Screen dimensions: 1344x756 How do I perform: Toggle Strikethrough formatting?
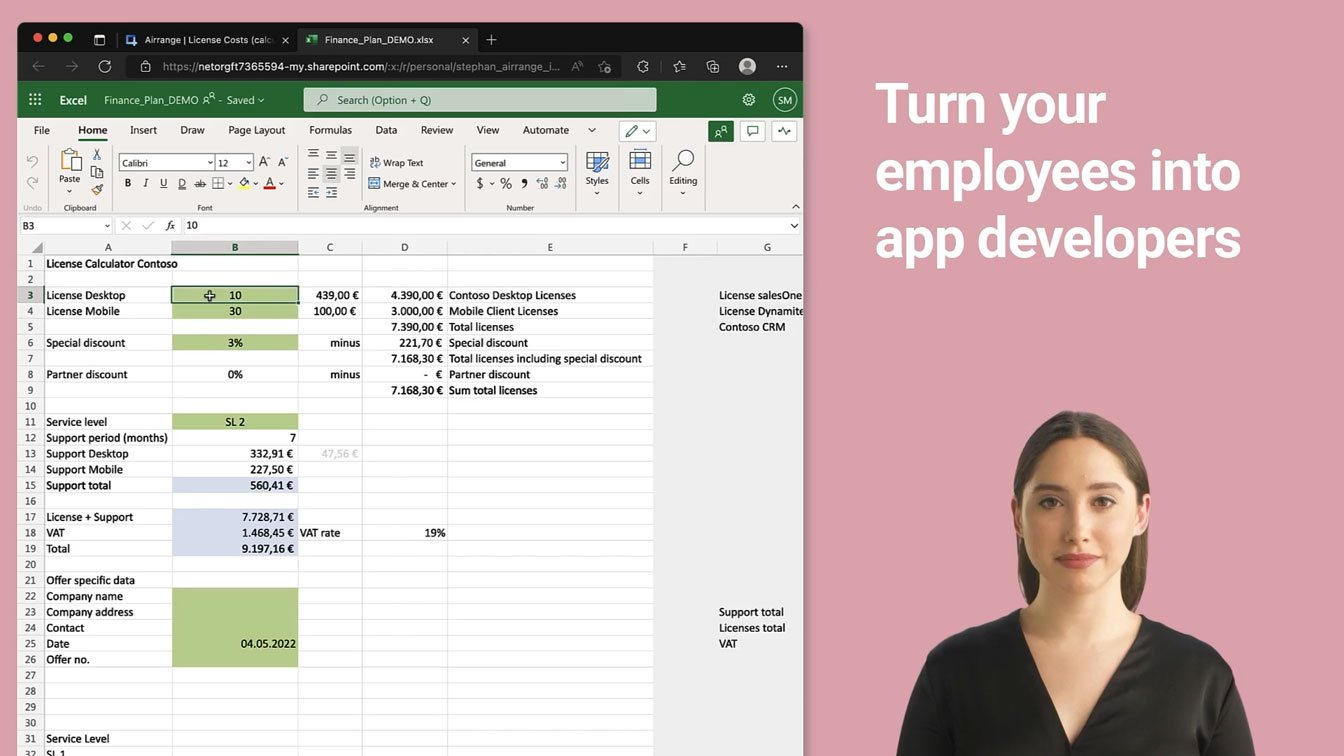pyautogui.click(x=200, y=184)
